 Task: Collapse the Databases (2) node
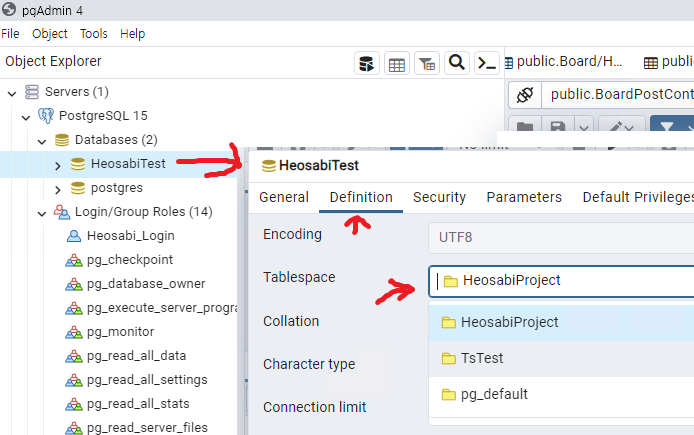pos(42,142)
